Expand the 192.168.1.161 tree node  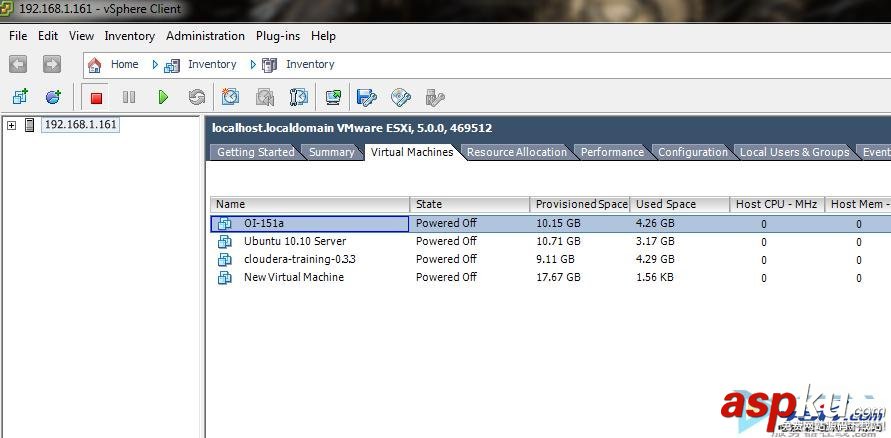tap(11, 126)
